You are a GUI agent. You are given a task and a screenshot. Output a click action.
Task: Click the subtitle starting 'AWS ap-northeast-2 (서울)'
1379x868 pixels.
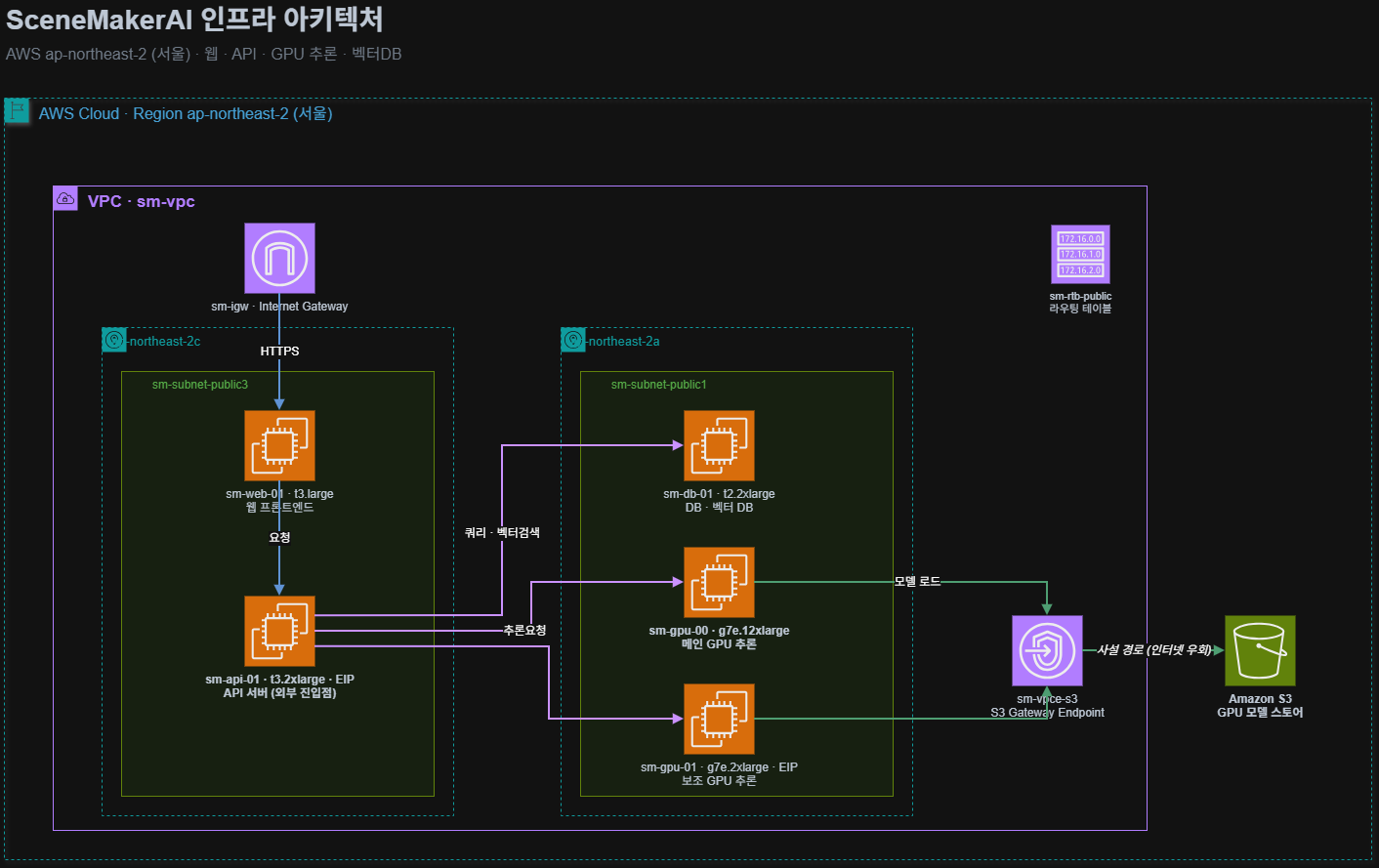203,54
